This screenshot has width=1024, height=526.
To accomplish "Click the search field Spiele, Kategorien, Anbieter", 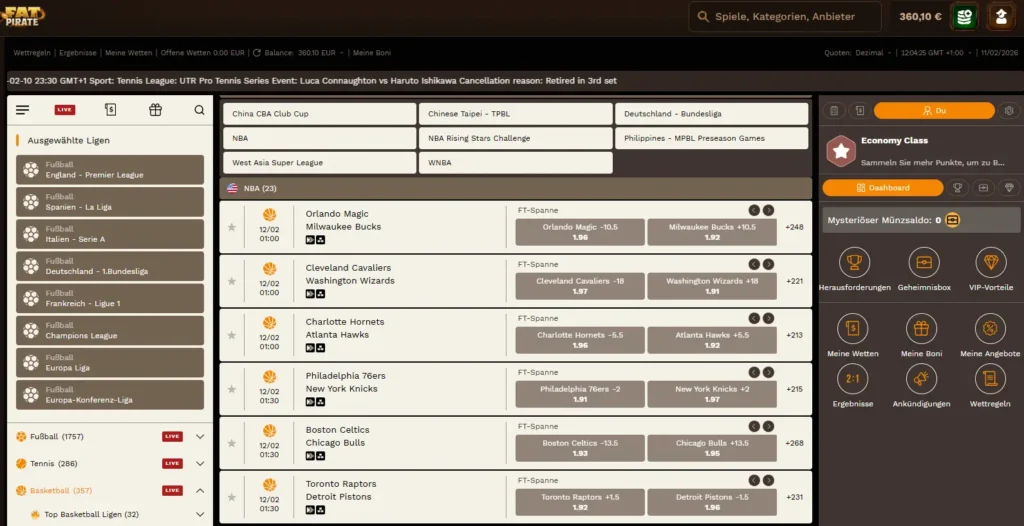I will pos(784,16).
